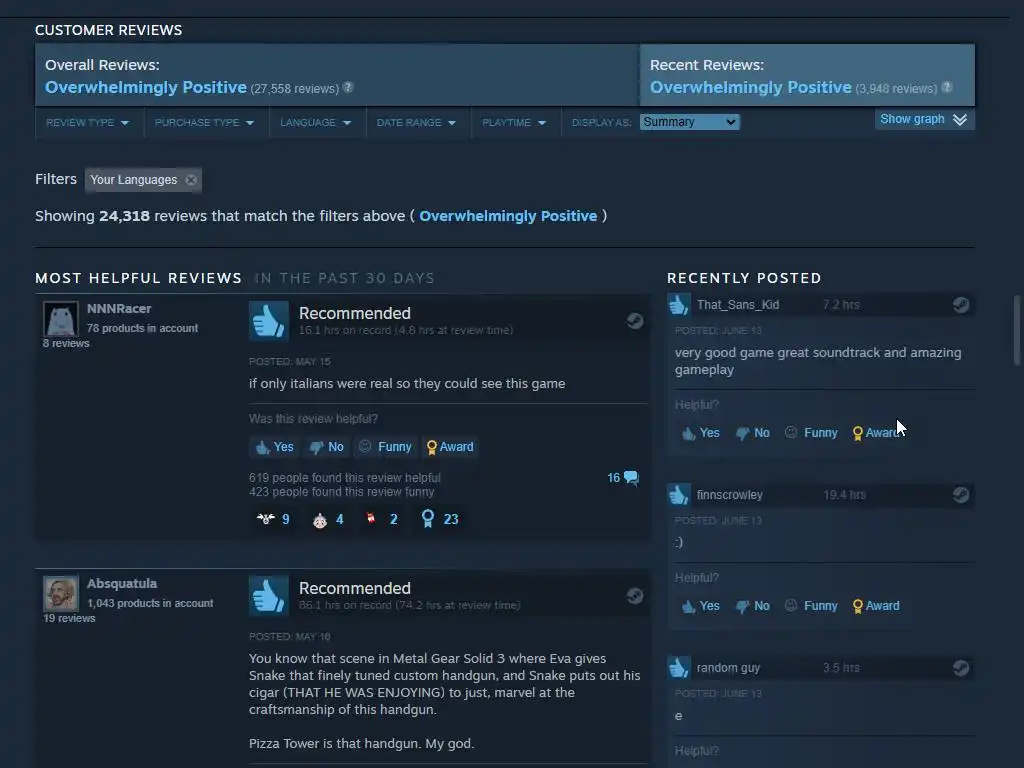Click the page's vertical scrollbar thumb
This screenshot has height=768, width=1024.
tap(1016, 330)
